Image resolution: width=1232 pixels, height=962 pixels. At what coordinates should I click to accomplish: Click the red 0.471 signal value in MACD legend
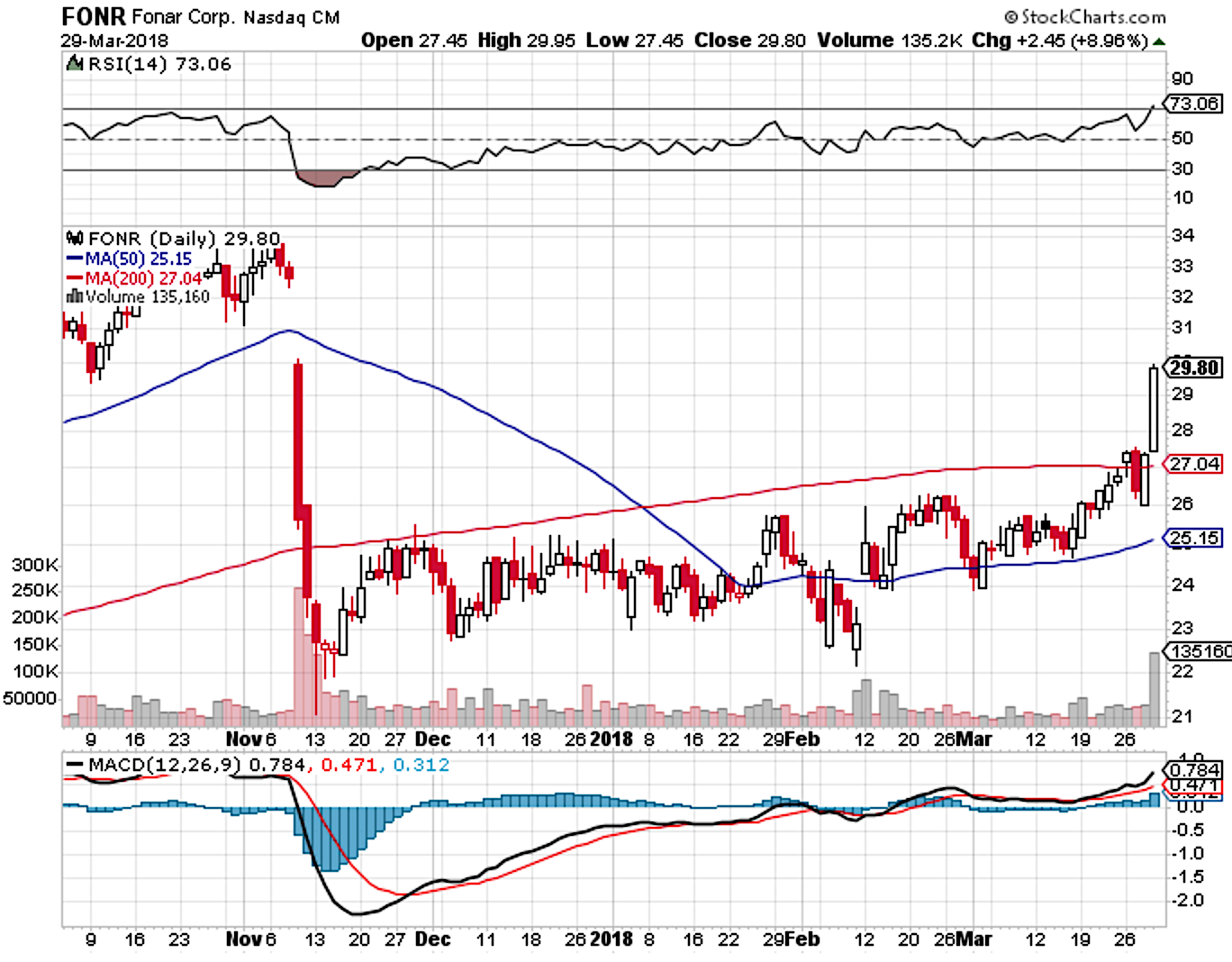(x=348, y=766)
